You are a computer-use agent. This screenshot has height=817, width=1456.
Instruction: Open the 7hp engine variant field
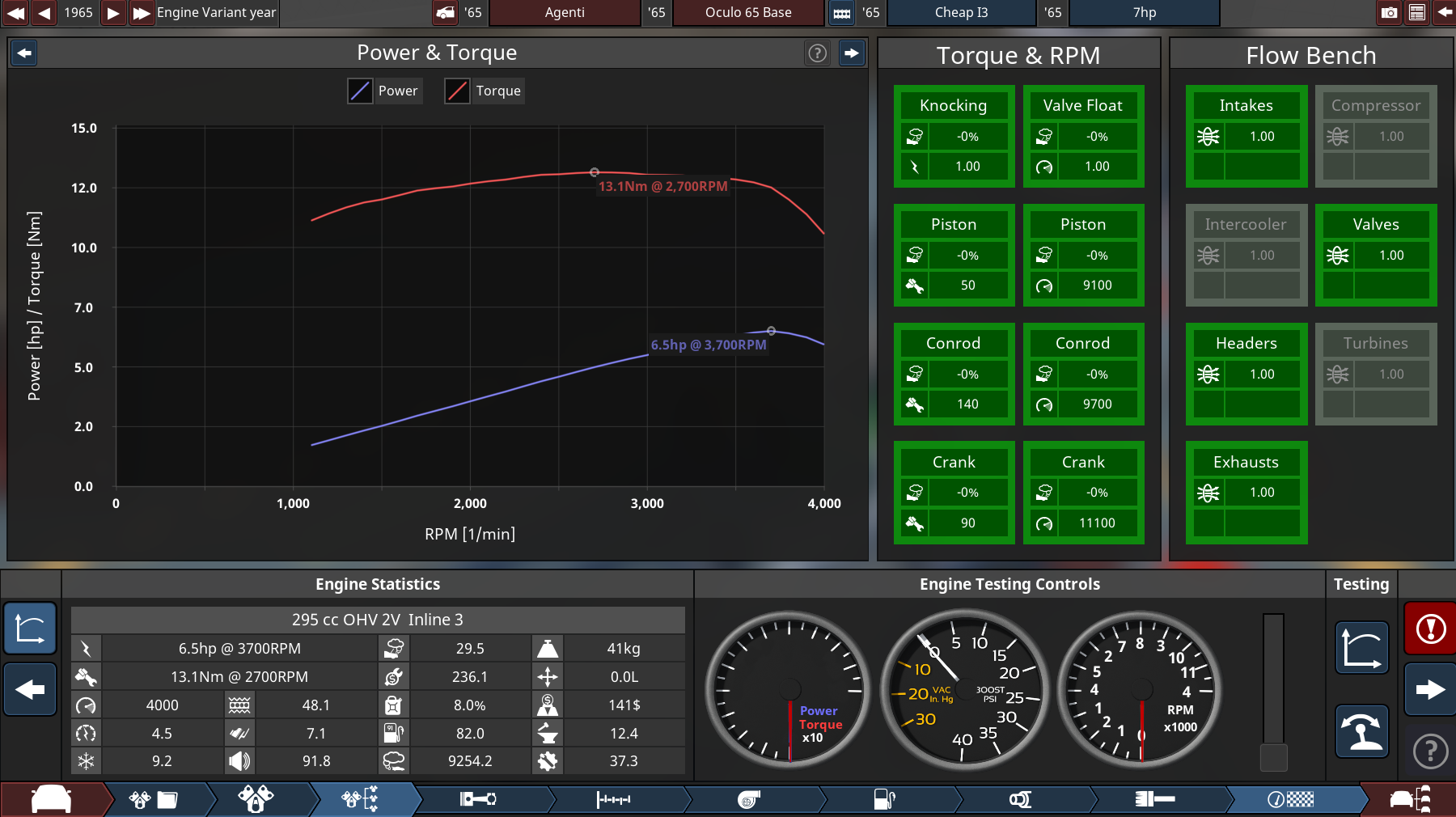click(x=1145, y=12)
